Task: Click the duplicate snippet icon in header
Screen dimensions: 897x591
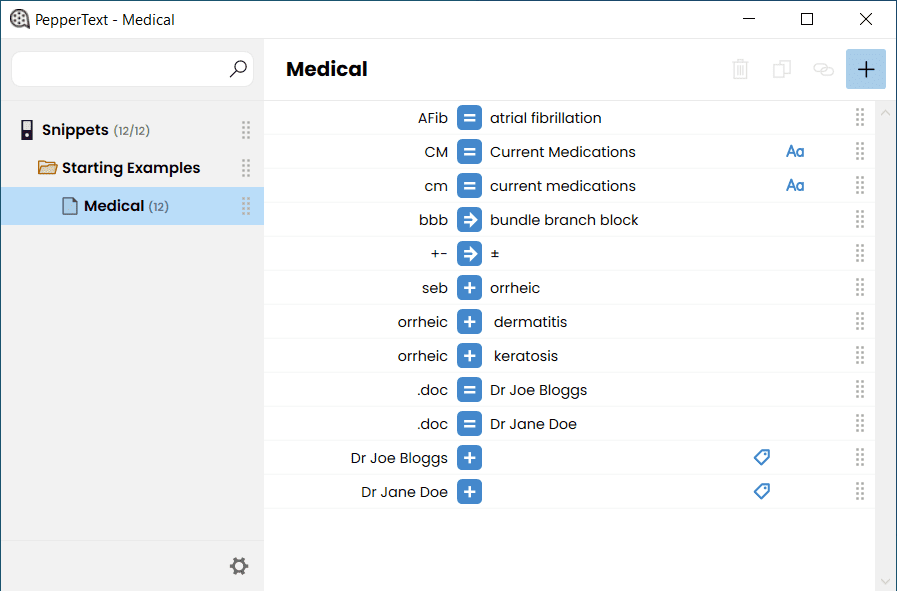Action: (781, 69)
